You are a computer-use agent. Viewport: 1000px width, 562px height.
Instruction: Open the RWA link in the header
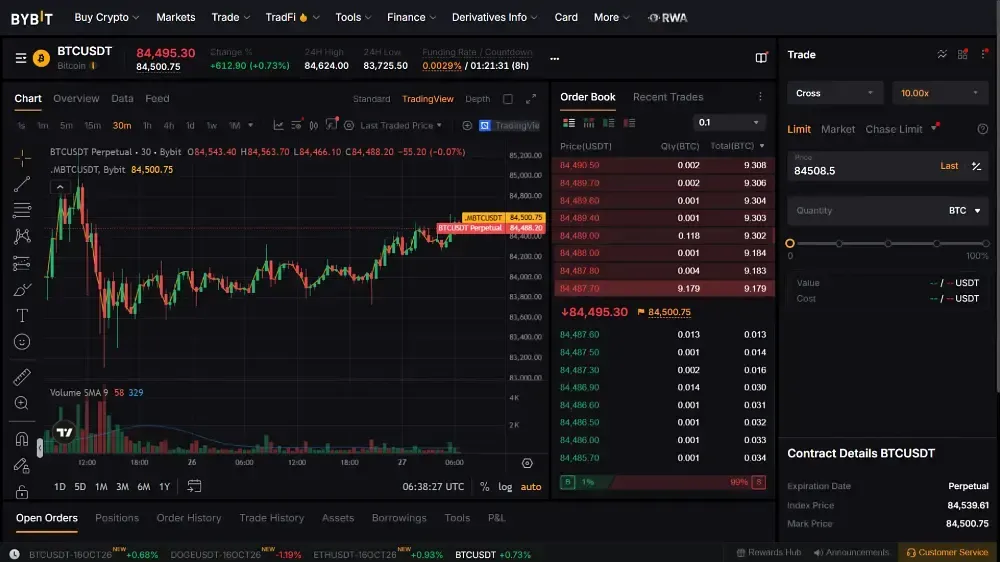click(667, 18)
